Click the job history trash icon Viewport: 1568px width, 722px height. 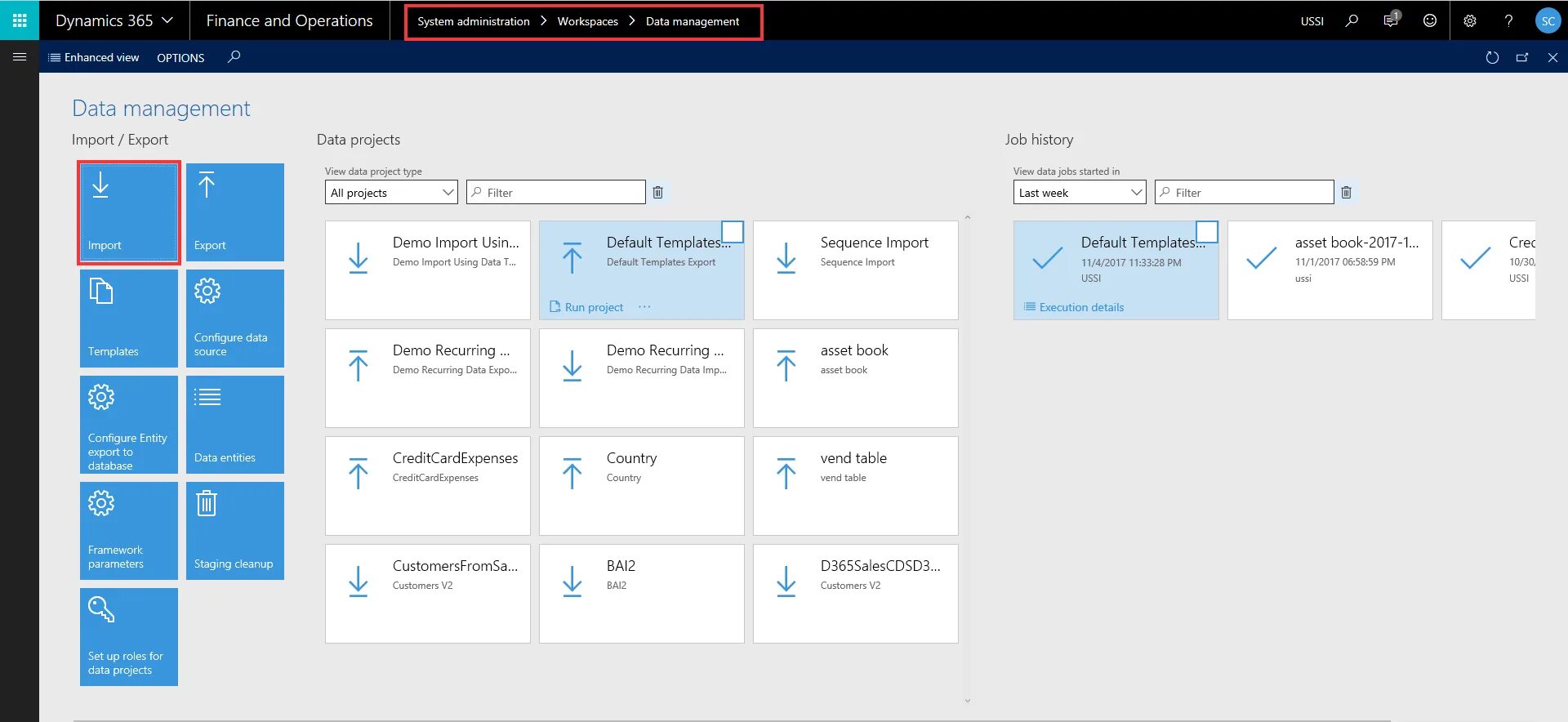(1347, 192)
